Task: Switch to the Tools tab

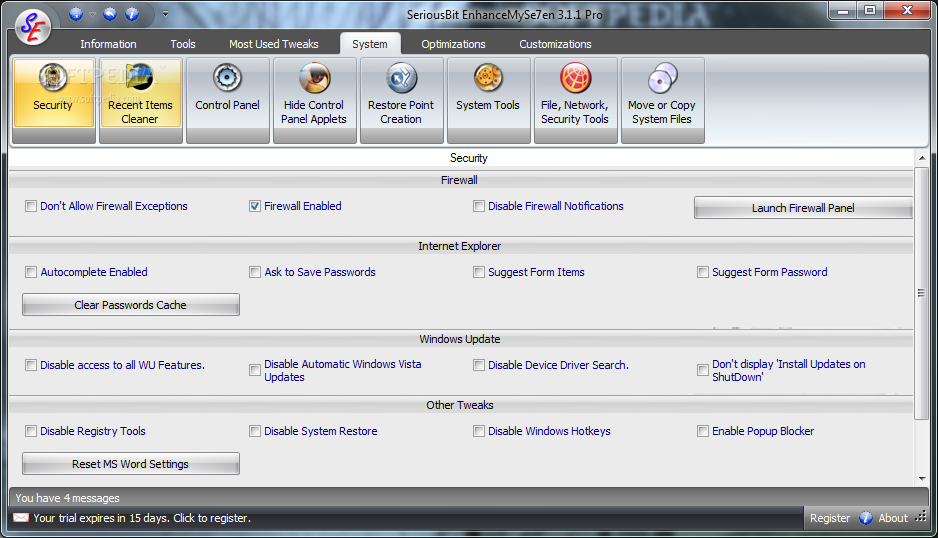Action: pyautogui.click(x=183, y=44)
